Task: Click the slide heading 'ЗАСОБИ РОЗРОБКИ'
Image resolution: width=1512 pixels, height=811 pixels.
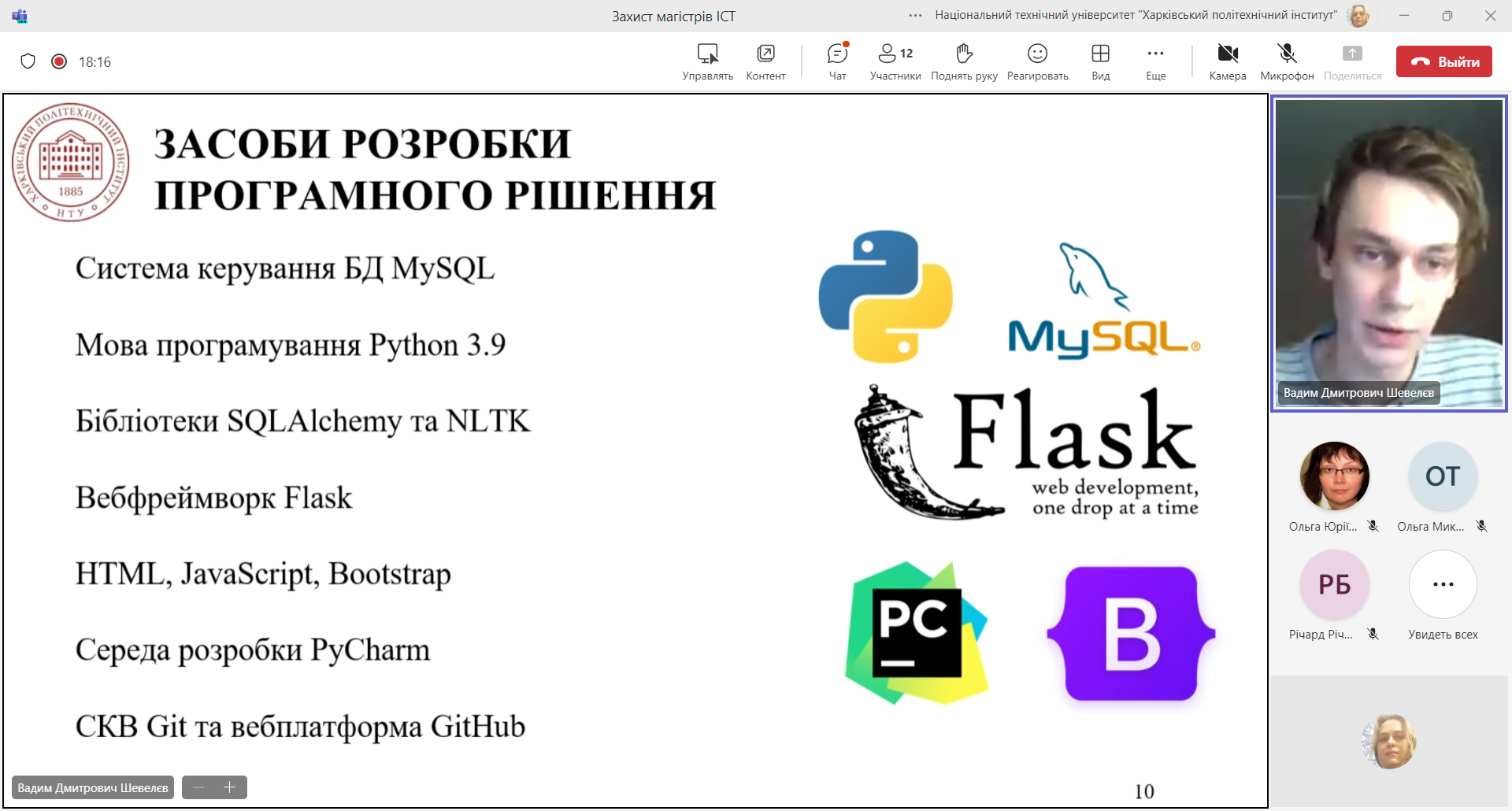Action: click(362, 144)
